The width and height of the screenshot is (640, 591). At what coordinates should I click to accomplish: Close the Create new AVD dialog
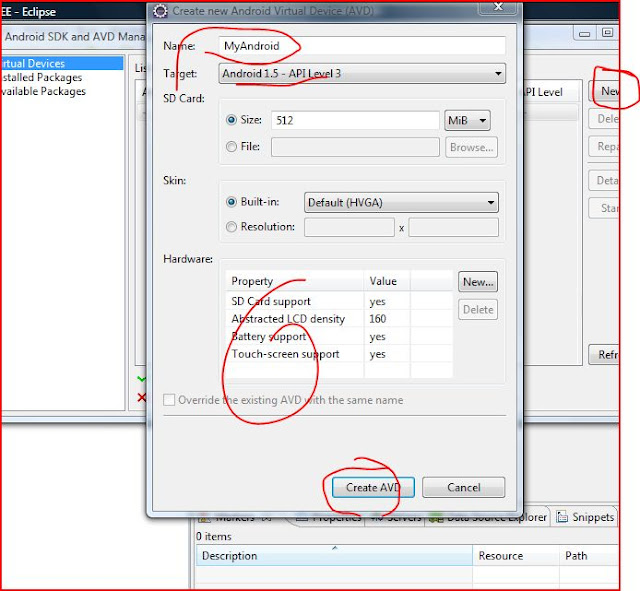[498, 7]
